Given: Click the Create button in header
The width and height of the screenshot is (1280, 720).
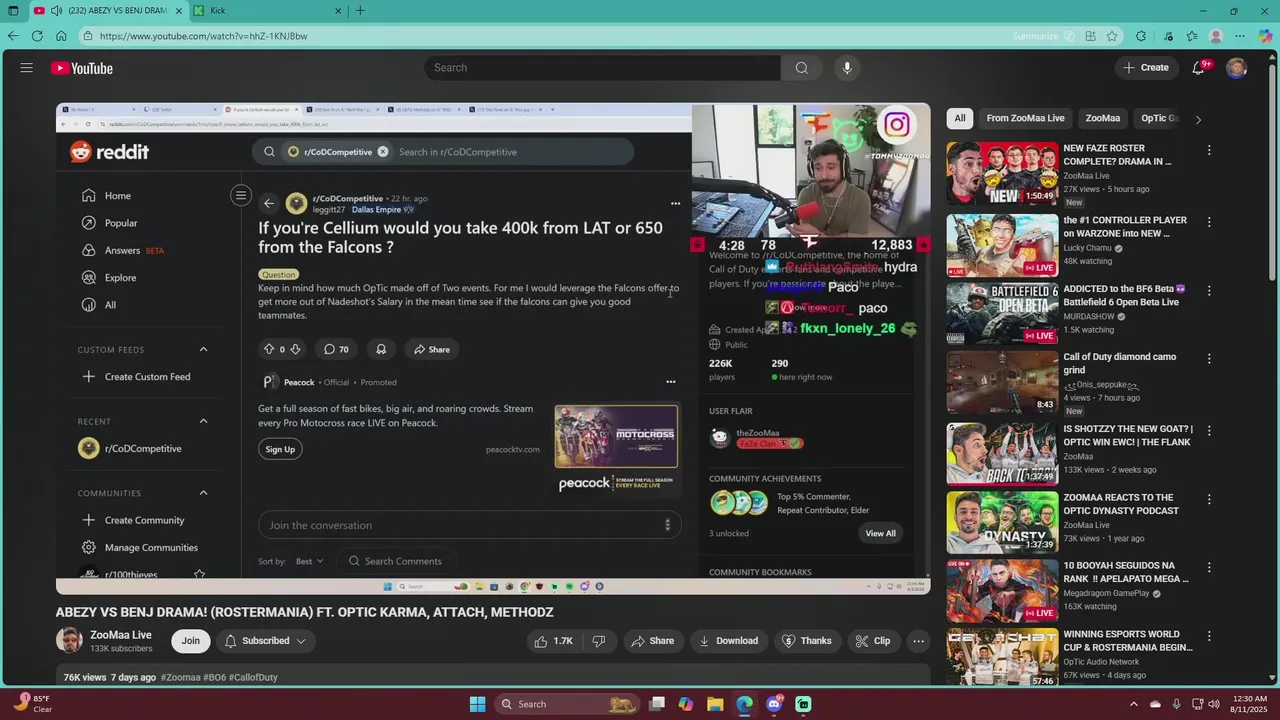Looking at the screenshot, I should click(x=1146, y=68).
